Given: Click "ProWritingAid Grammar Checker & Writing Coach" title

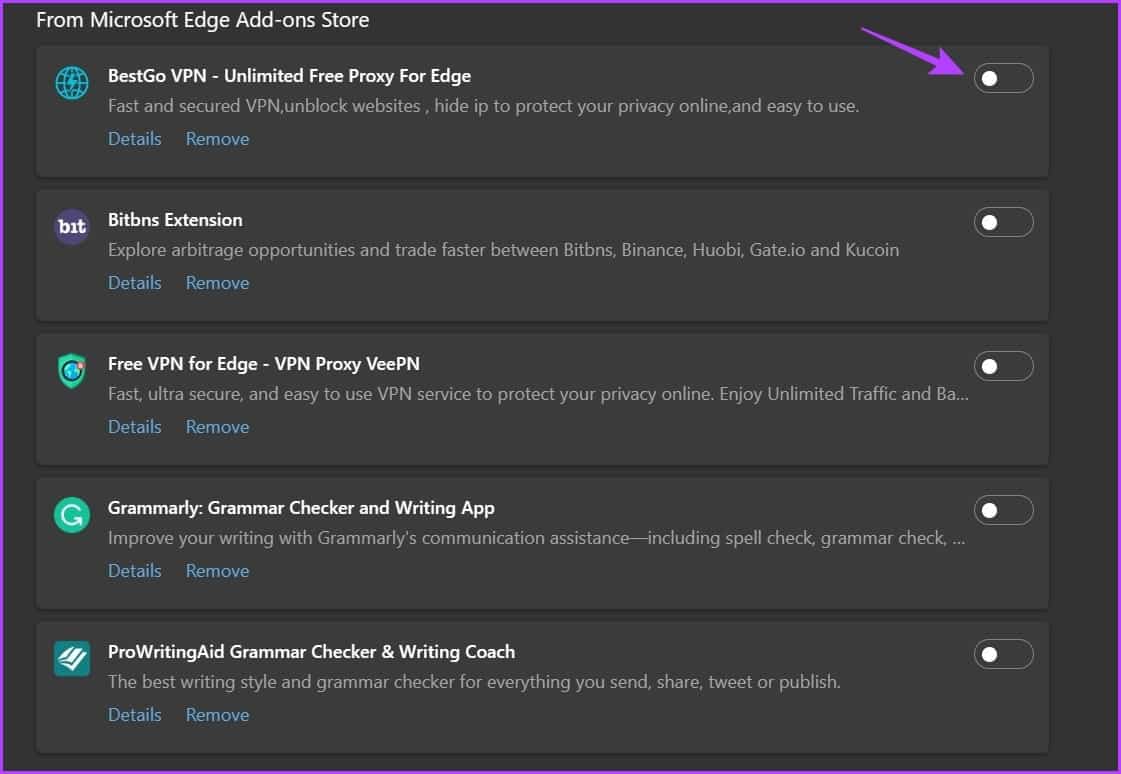Looking at the screenshot, I should coord(312,652).
